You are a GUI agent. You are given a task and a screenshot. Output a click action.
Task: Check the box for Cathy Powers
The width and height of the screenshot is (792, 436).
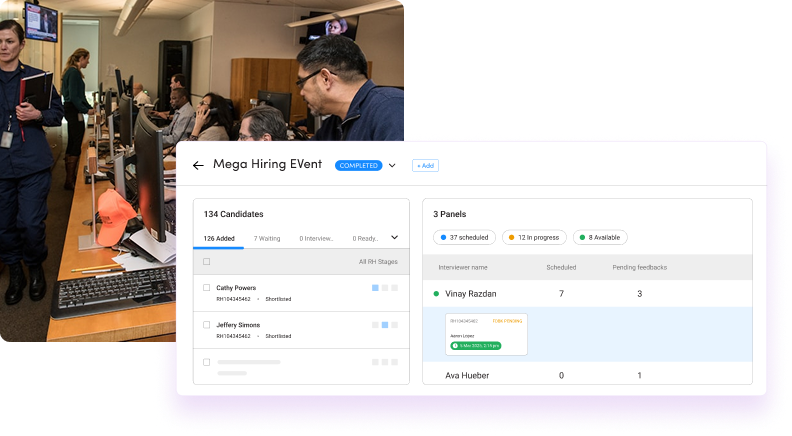pos(206,288)
